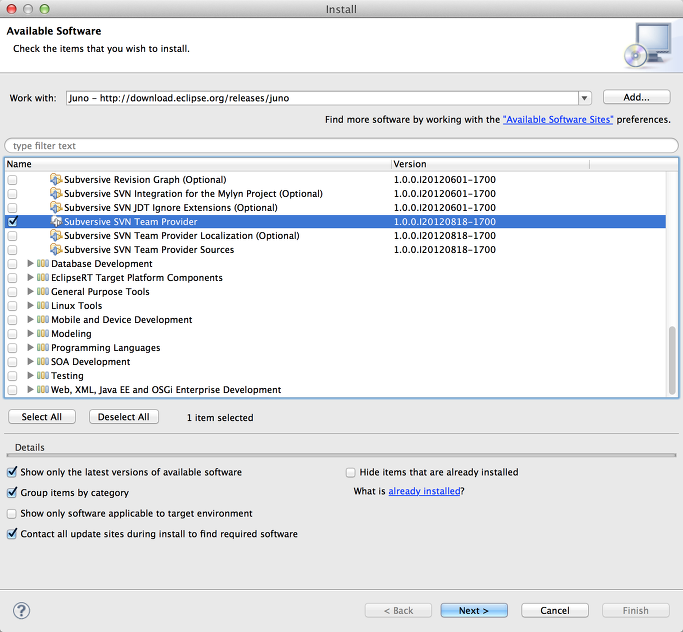Select Subversive SVN Team Provider Localization row
The height and width of the screenshot is (632, 683).
click(x=335, y=235)
